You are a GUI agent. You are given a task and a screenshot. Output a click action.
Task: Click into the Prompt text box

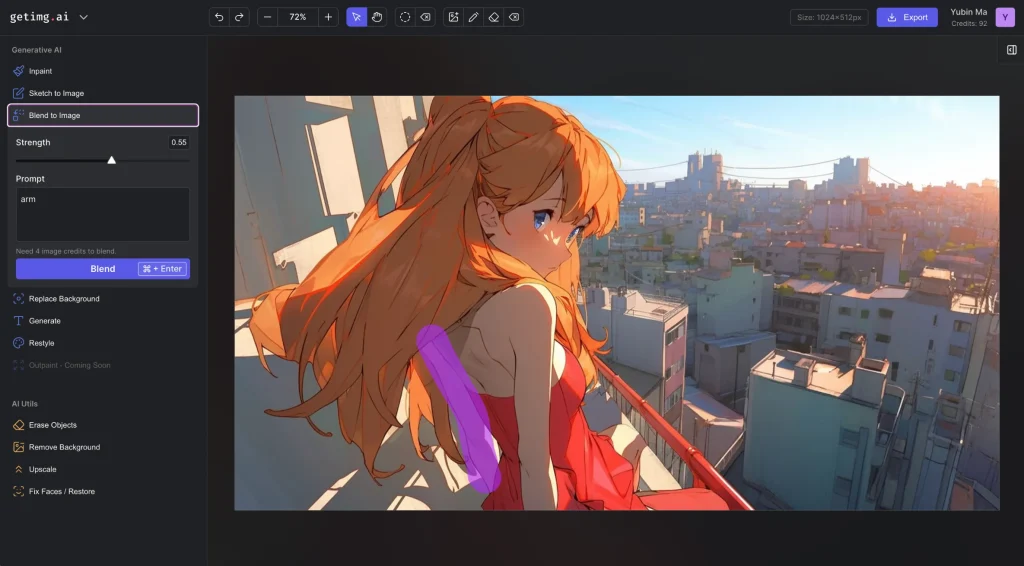[102, 214]
